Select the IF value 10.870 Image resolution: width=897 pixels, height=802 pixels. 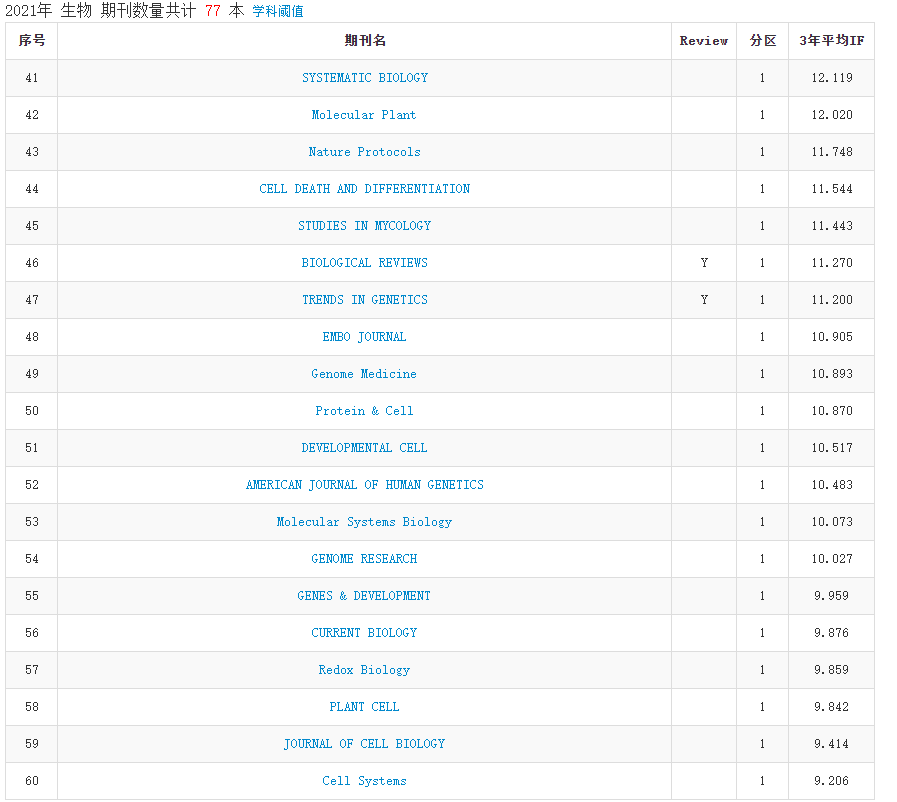[x=832, y=411]
